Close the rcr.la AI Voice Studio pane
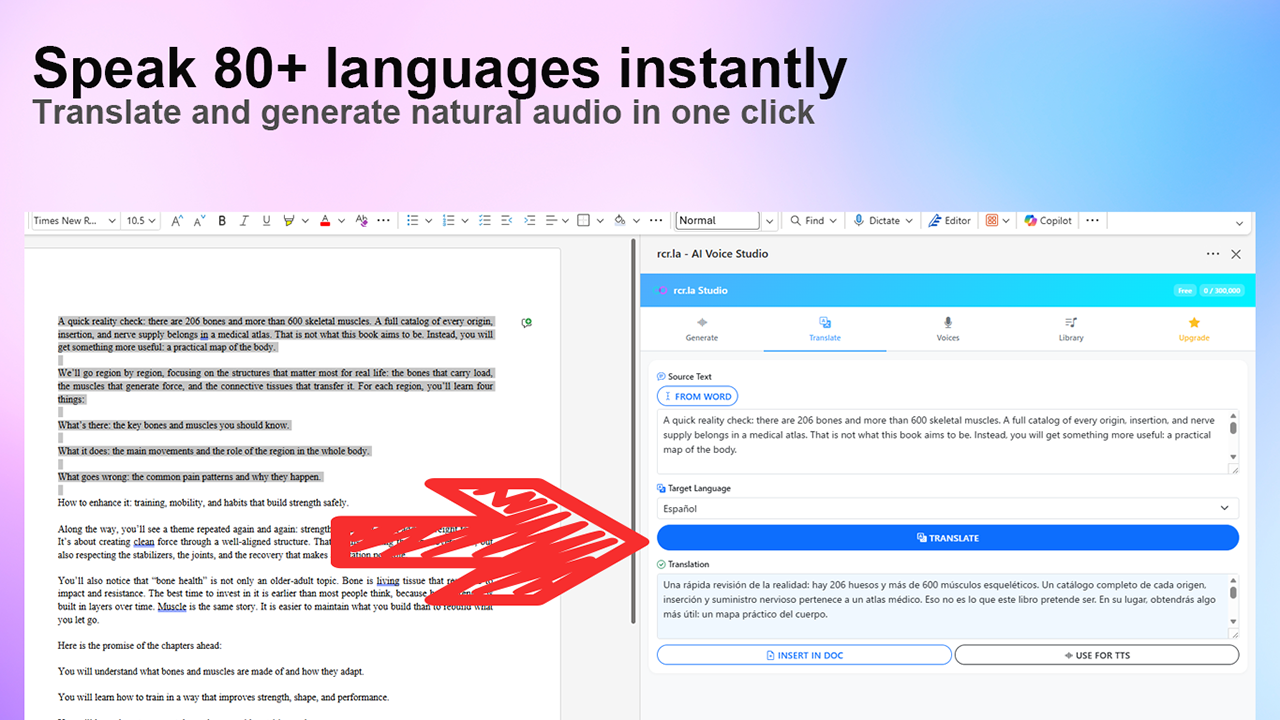1280x720 pixels. coord(1236,254)
